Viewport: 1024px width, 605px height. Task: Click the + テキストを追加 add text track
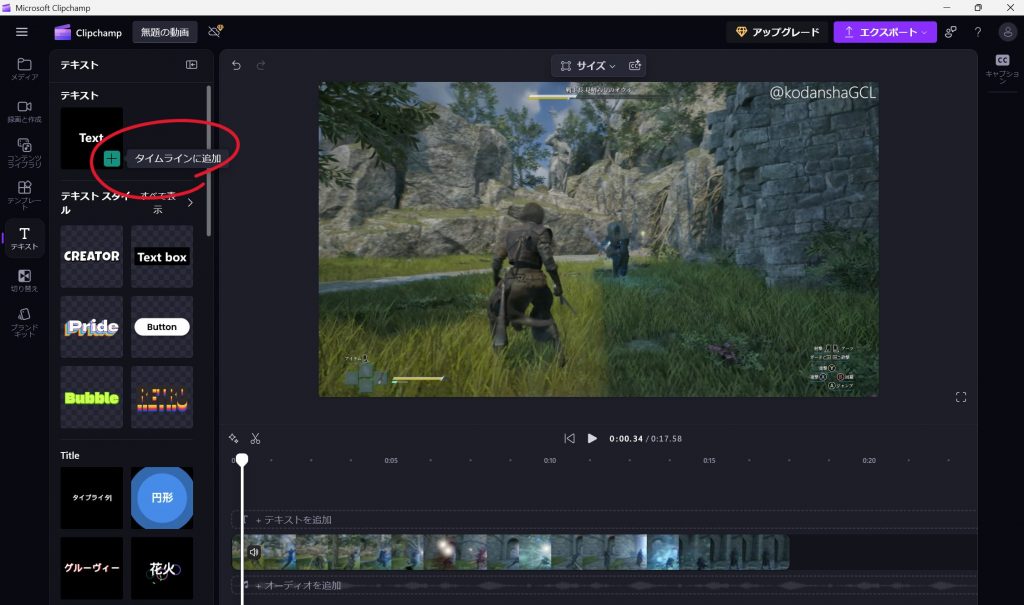coord(604,520)
